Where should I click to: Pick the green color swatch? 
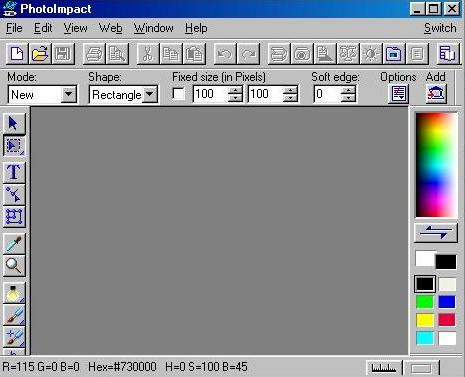(425, 302)
